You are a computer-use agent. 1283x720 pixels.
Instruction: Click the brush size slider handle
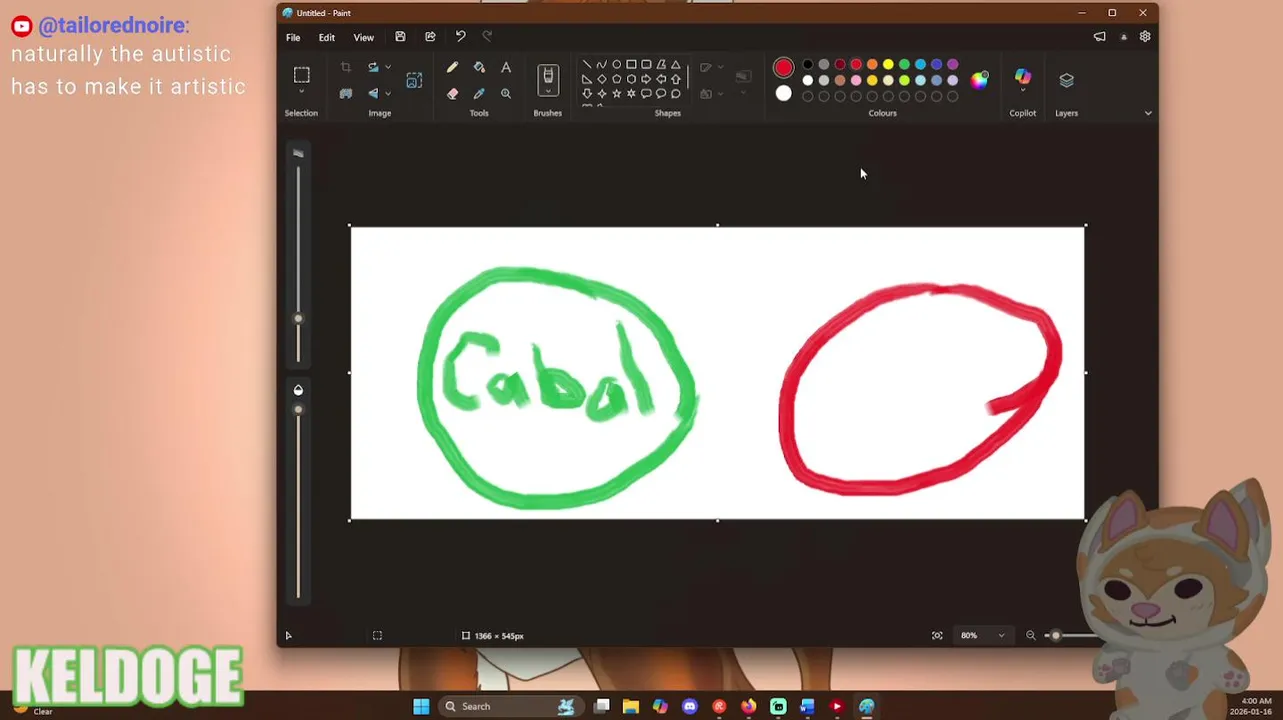coord(298,319)
